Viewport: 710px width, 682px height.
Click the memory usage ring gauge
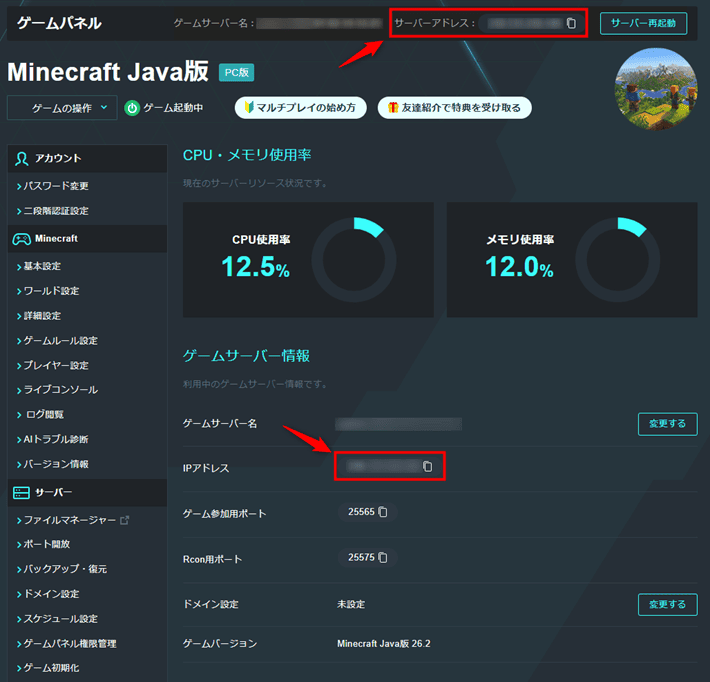[x=618, y=260]
